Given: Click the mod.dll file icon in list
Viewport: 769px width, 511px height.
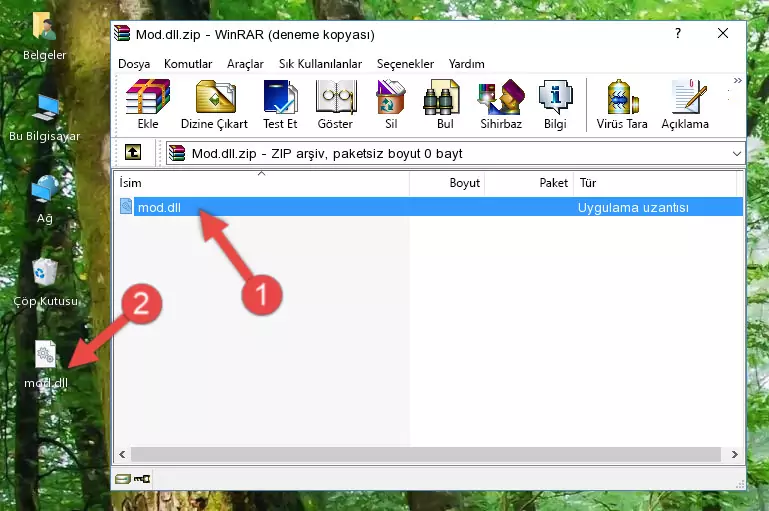Looking at the screenshot, I should point(126,206).
